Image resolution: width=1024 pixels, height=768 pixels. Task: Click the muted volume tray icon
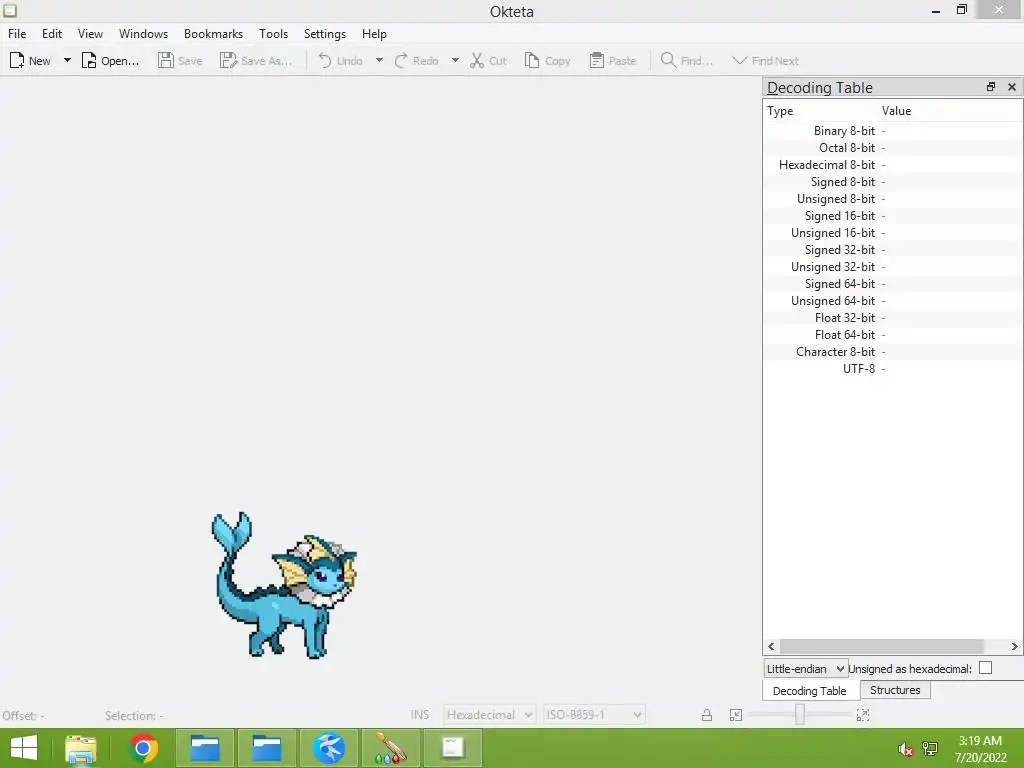(x=905, y=749)
